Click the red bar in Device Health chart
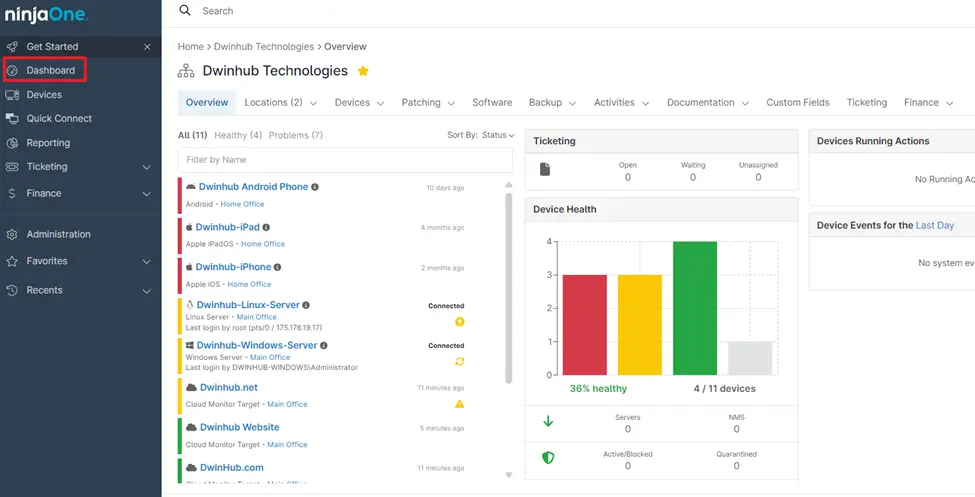This screenshot has width=975, height=497. (585, 325)
